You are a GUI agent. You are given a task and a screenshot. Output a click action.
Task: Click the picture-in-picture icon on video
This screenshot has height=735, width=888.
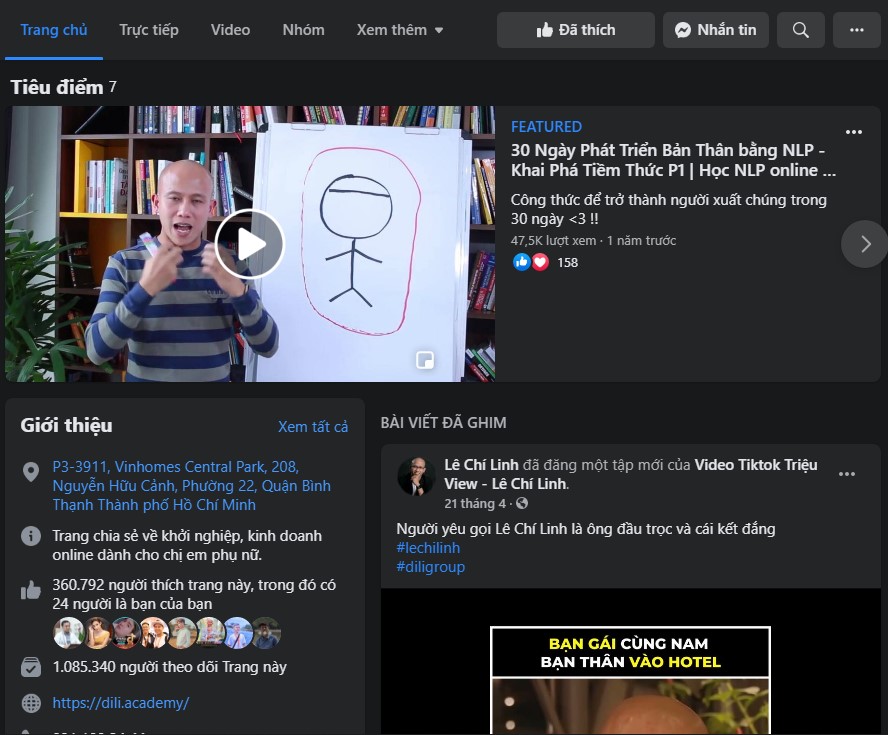[425, 360]
